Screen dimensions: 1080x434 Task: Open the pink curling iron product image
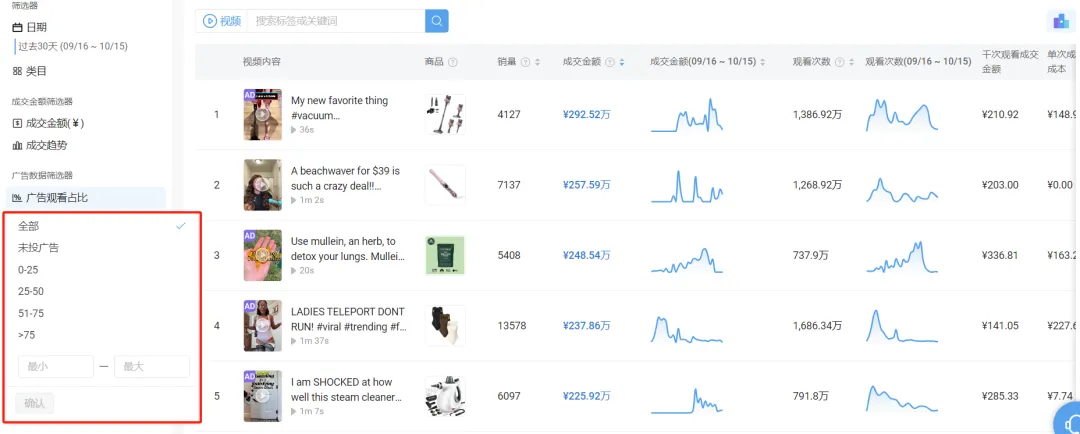pyautogui.click(x=445, y=185)
